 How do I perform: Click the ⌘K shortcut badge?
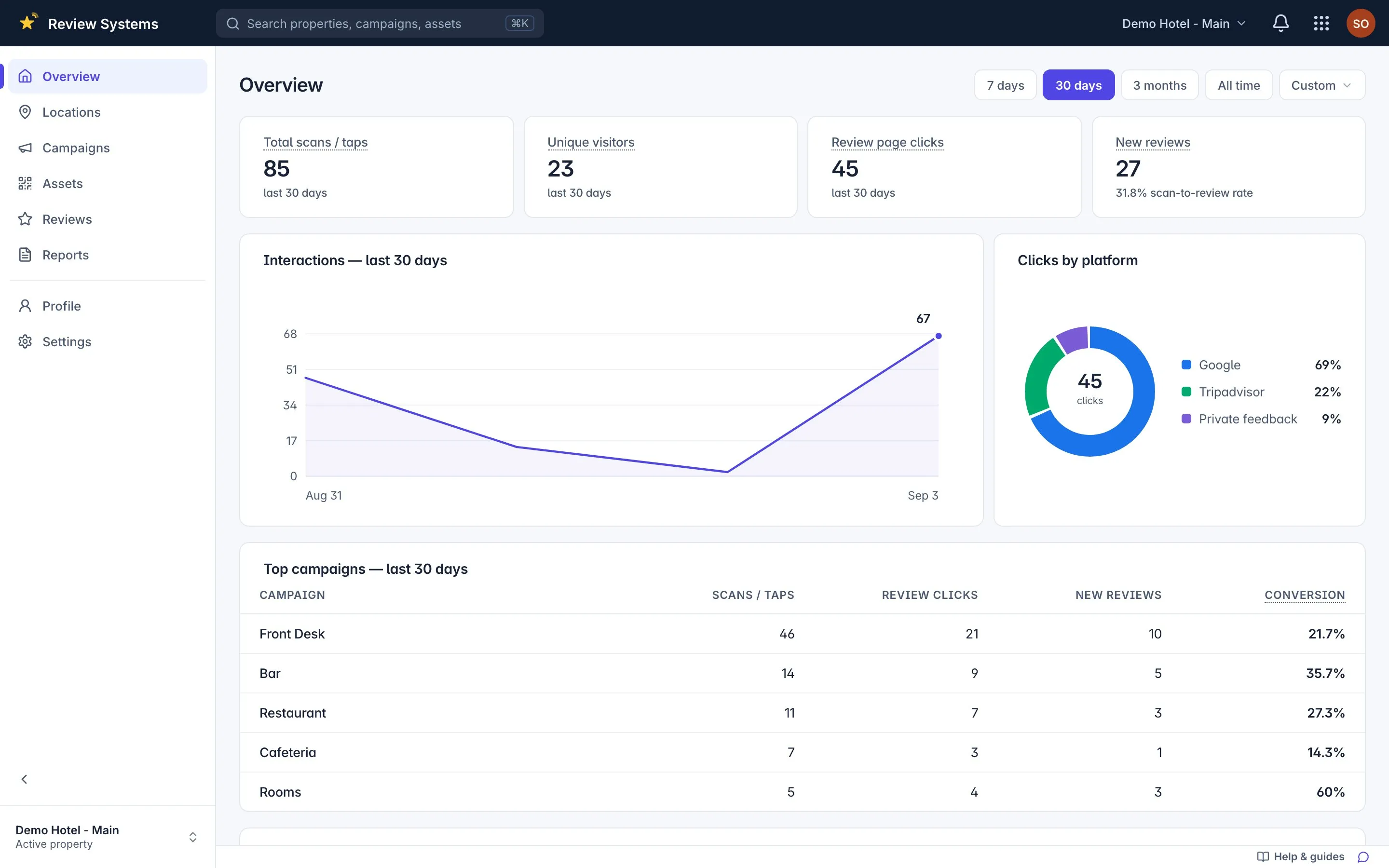click(519, 24)
